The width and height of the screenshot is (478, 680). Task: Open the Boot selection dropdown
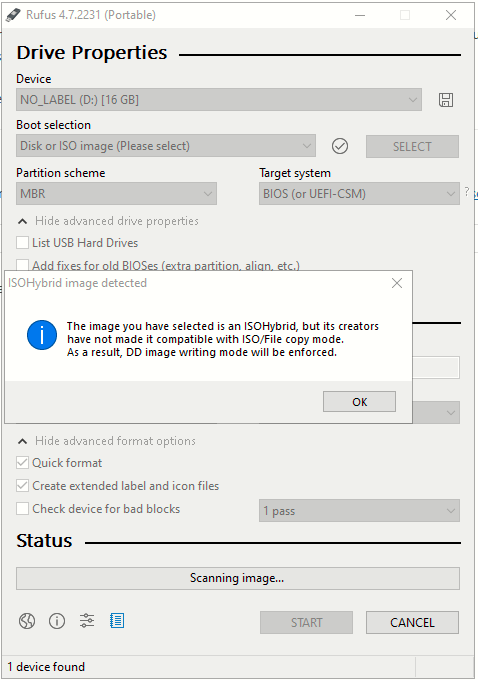166,146
